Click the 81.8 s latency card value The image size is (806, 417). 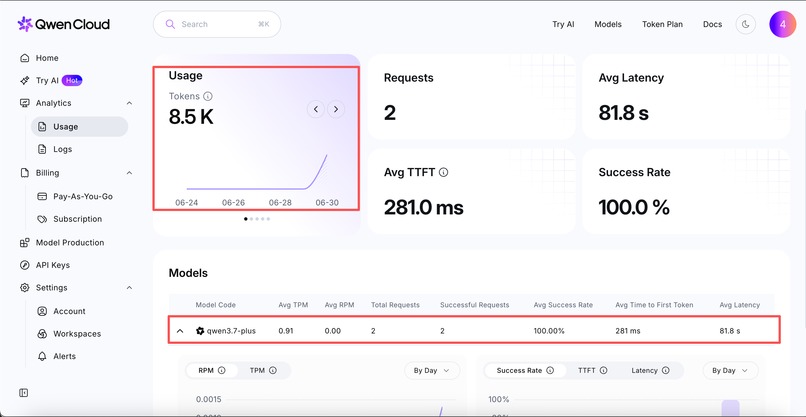(624, 113)
